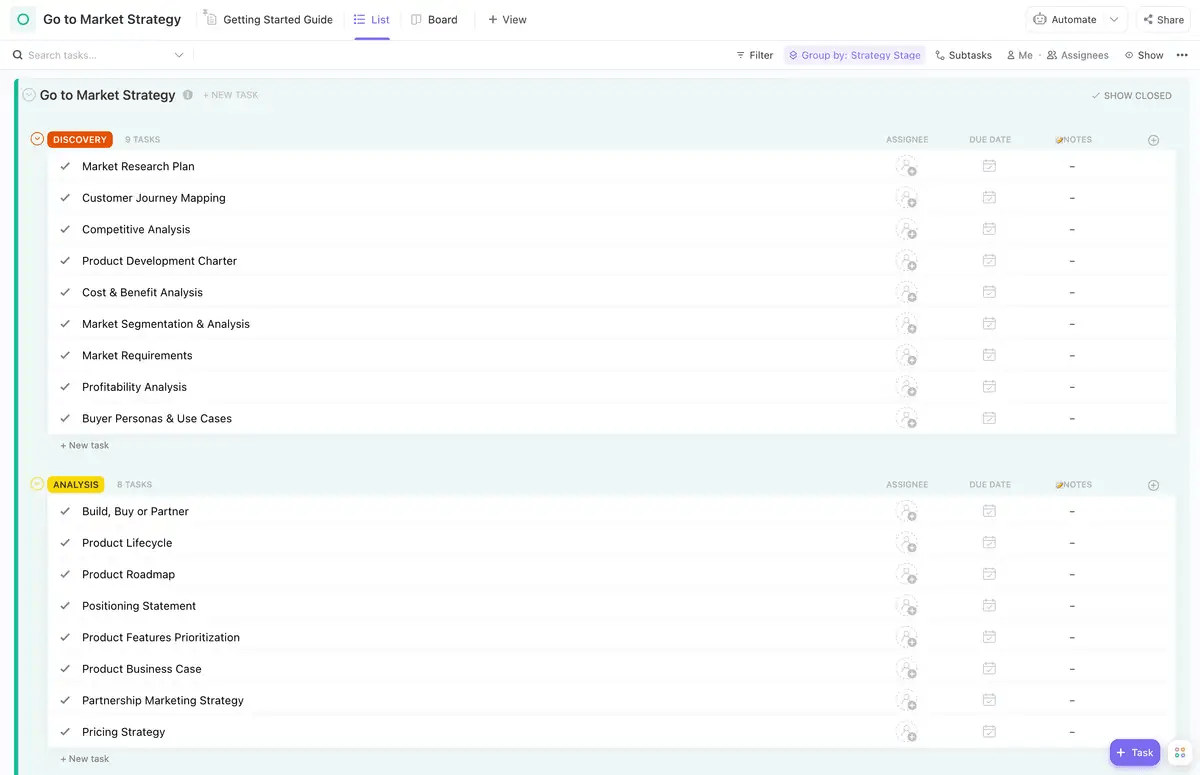1200x775 pixels.
Task: Add a column in the Discovery group
Action: [1153, 140]
